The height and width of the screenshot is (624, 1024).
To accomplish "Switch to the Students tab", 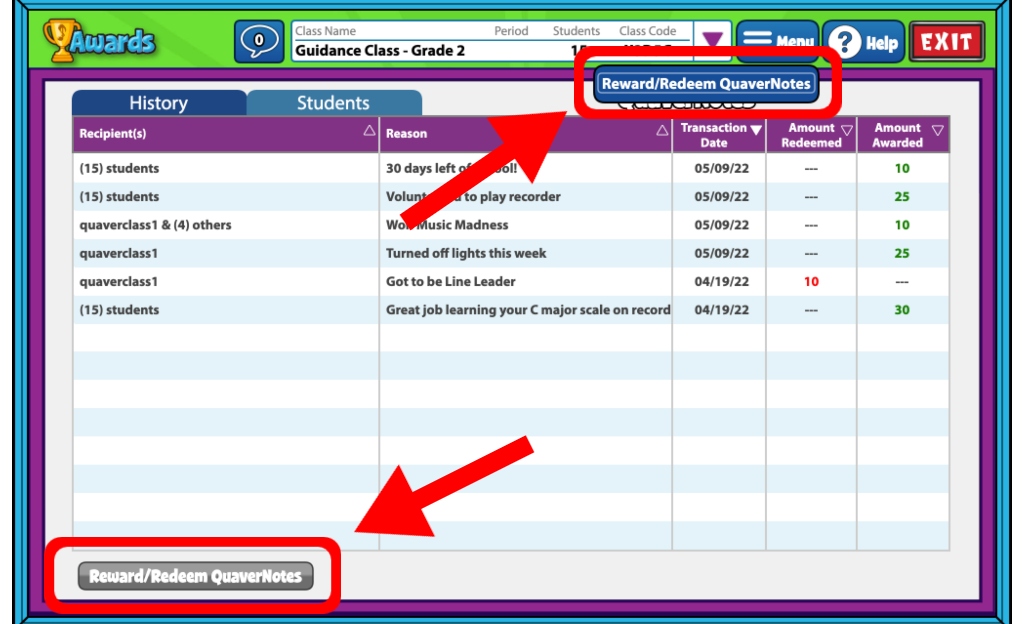I will [x=333, y=102].
